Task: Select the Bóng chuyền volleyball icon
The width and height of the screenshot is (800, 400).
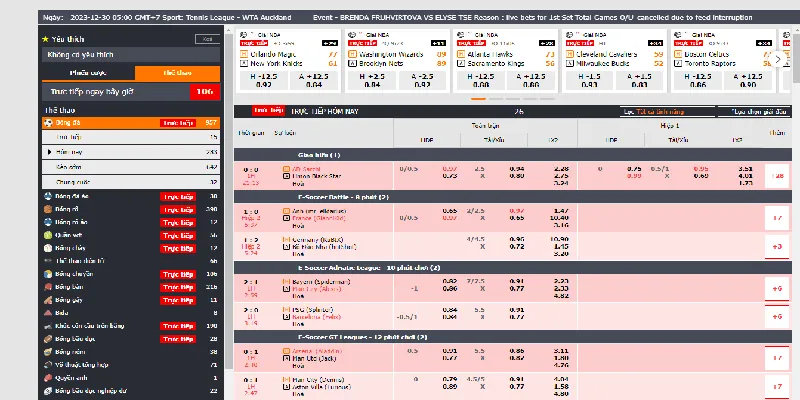Action: pos(48,274)
